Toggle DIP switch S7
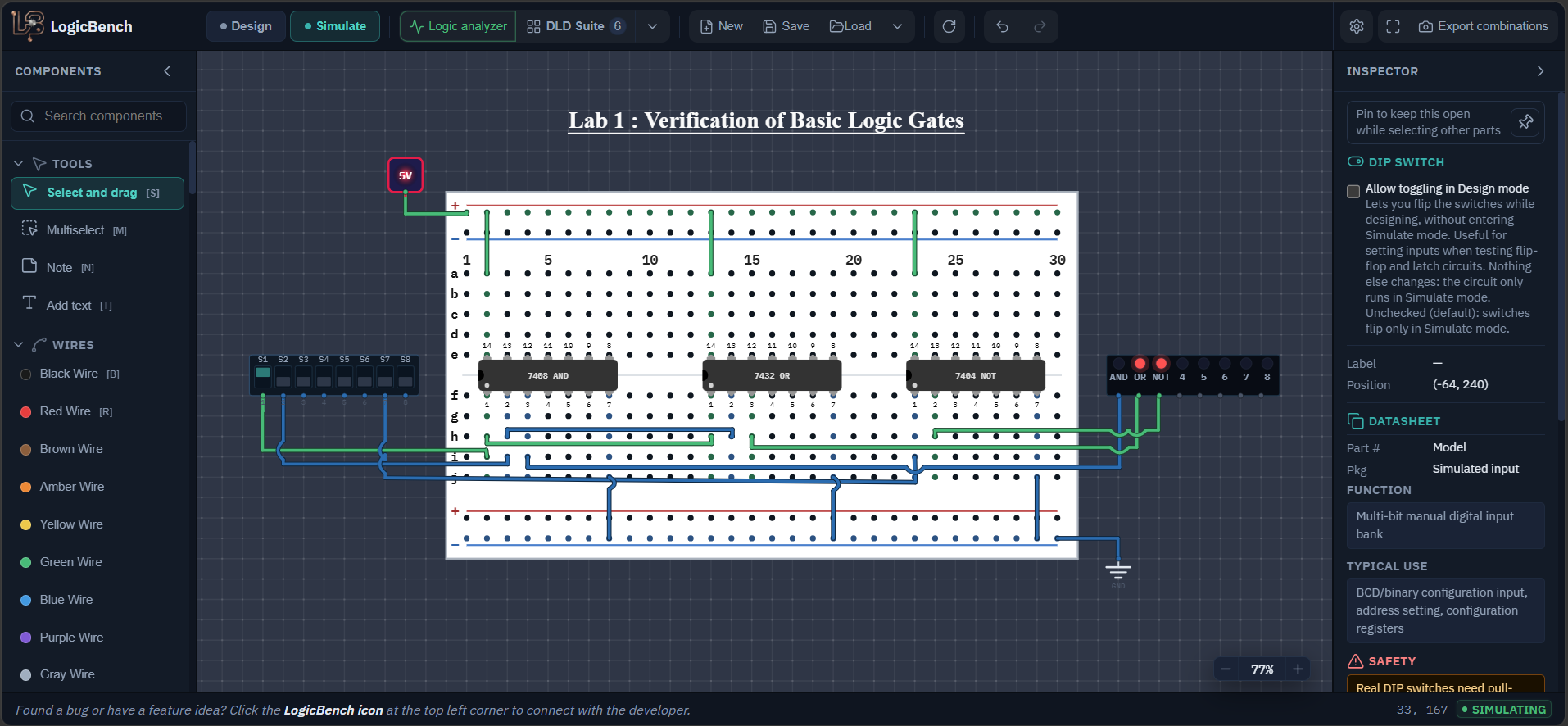Screen dimensions: 1568x726 pyautogui.click(x=385, y=377)
